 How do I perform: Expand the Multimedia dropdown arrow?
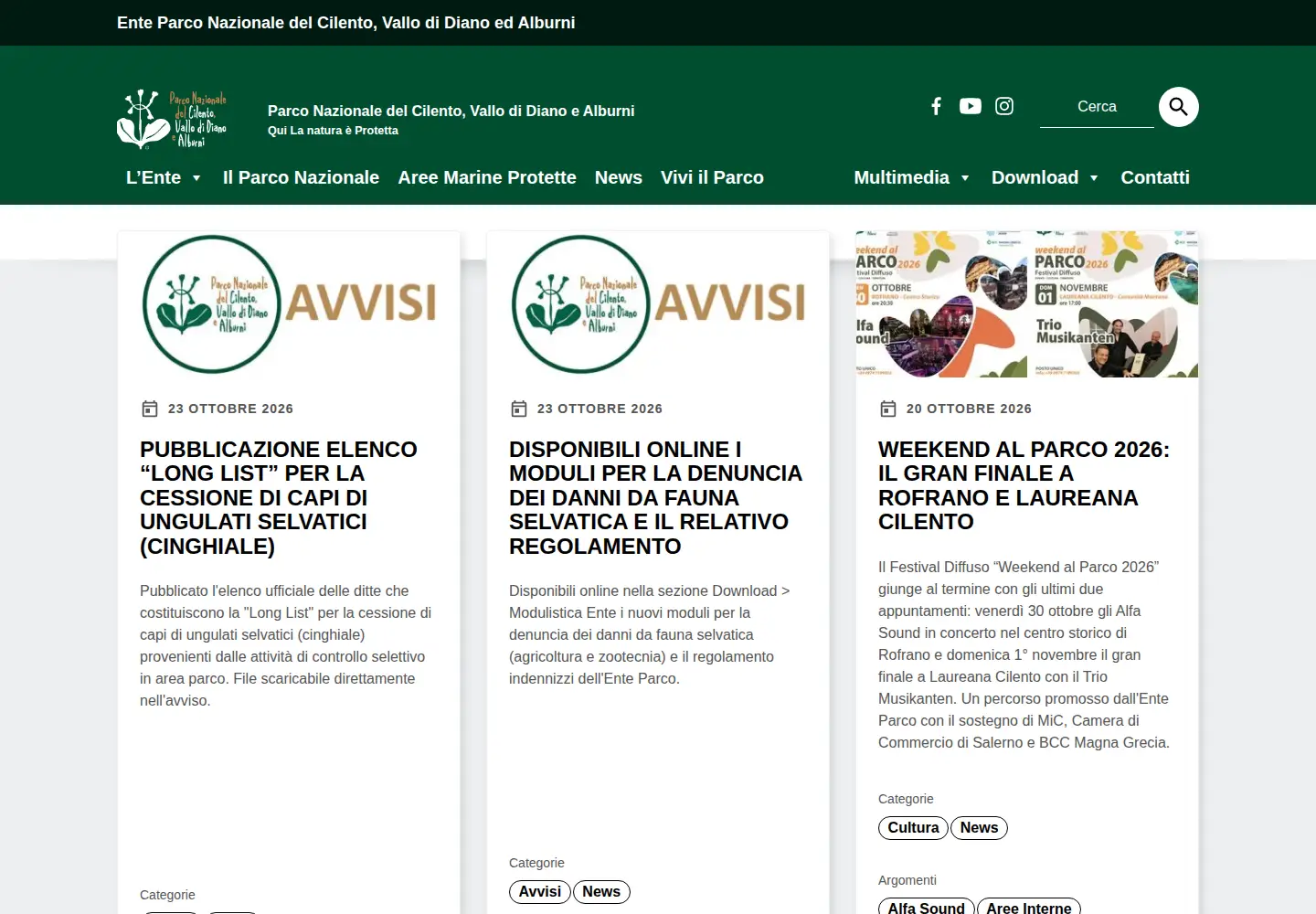tap(965, 178)
